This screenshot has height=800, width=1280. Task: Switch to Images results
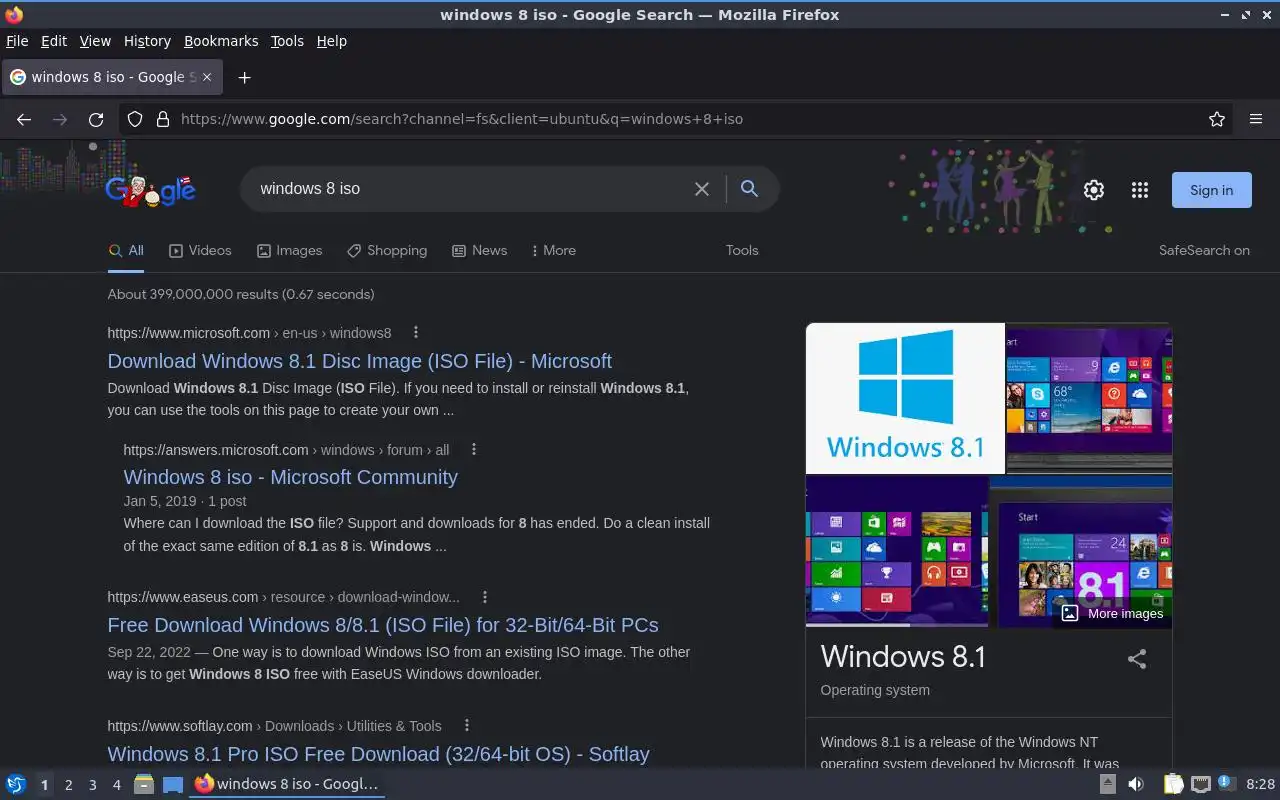289,251
